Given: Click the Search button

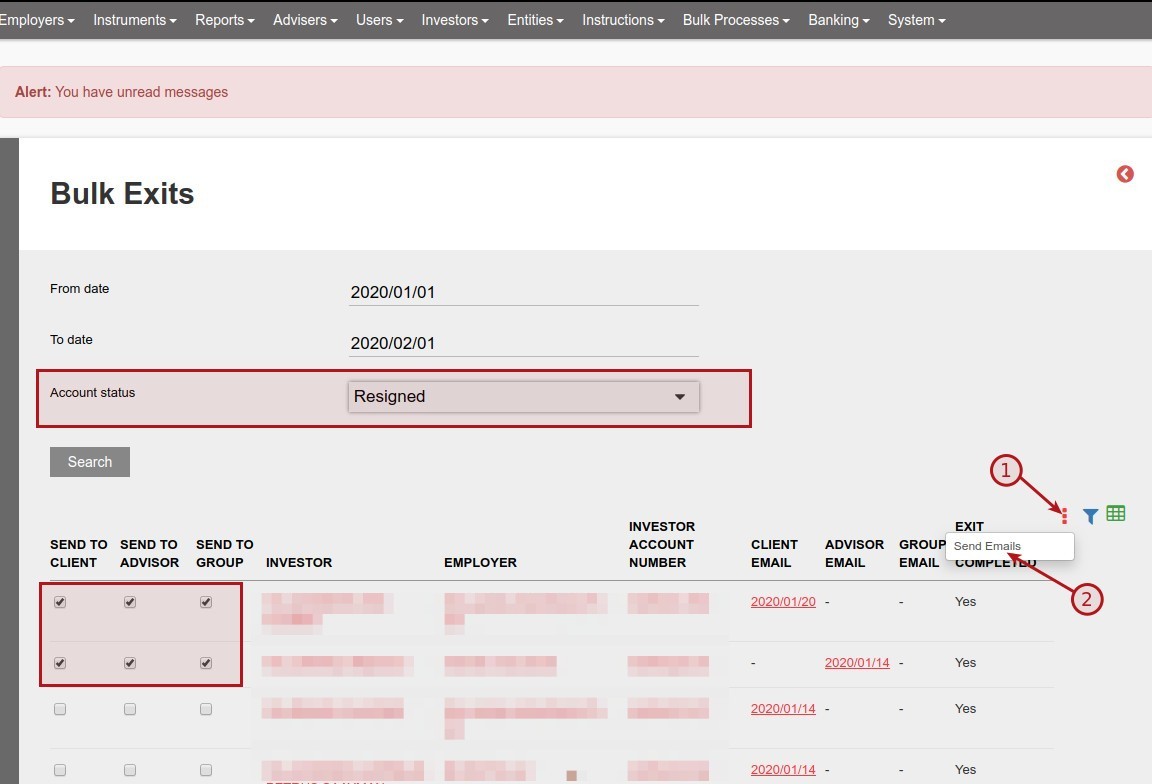Looking at the screenshot, I should tap(90, 461).
